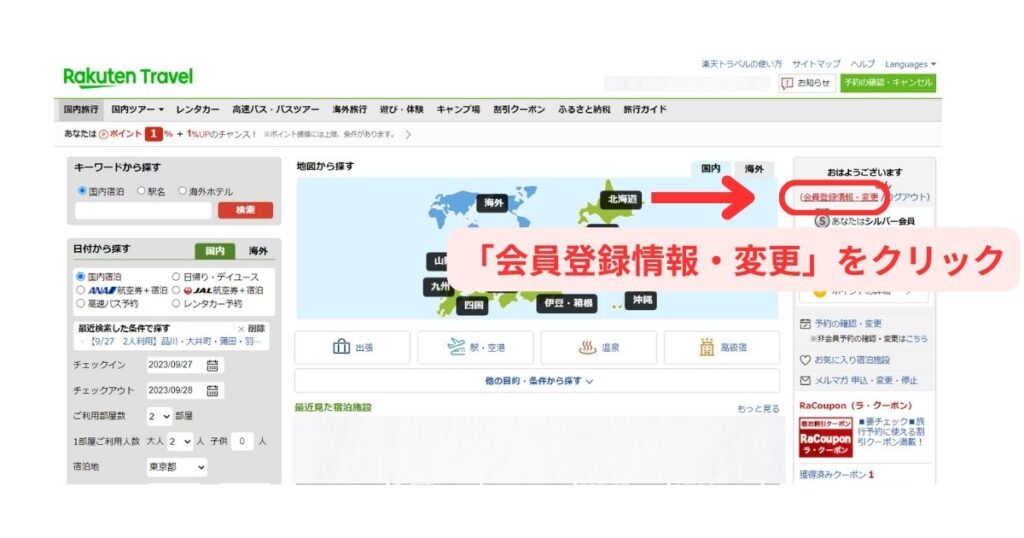Open the お知らせ notifications icon button
The height and width of the screenshot is (538, 1024).
click(807, 83)
